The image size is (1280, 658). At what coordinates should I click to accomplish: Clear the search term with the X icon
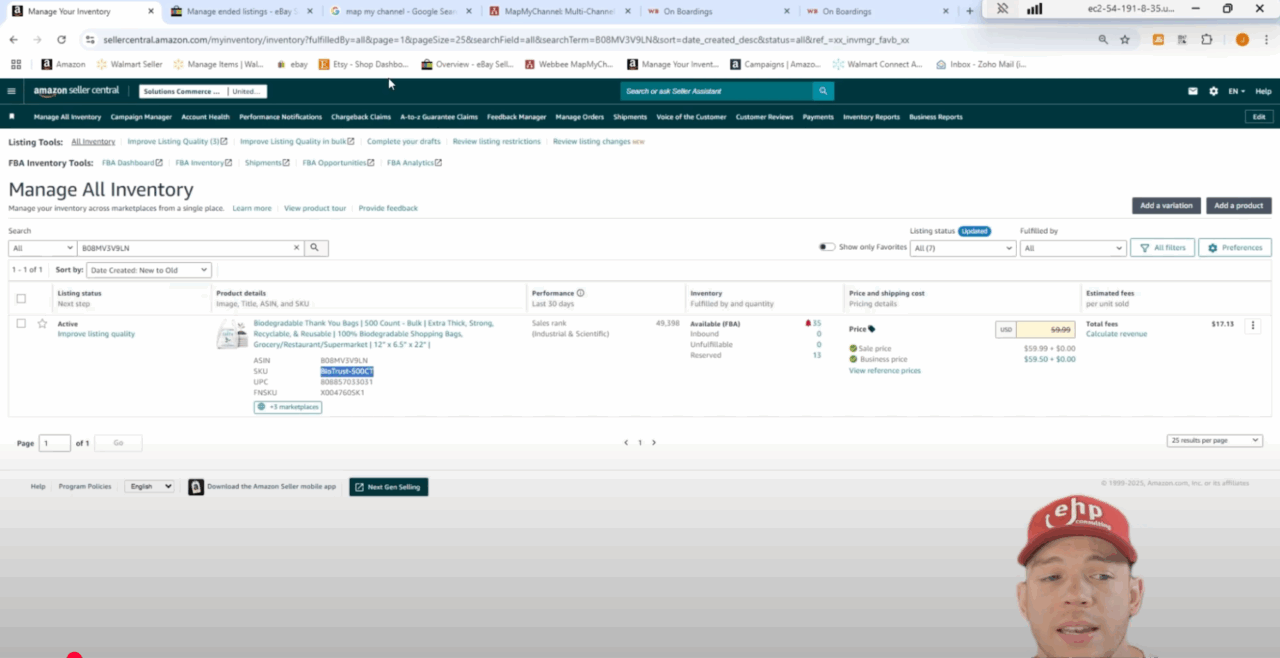pos(296,248)
